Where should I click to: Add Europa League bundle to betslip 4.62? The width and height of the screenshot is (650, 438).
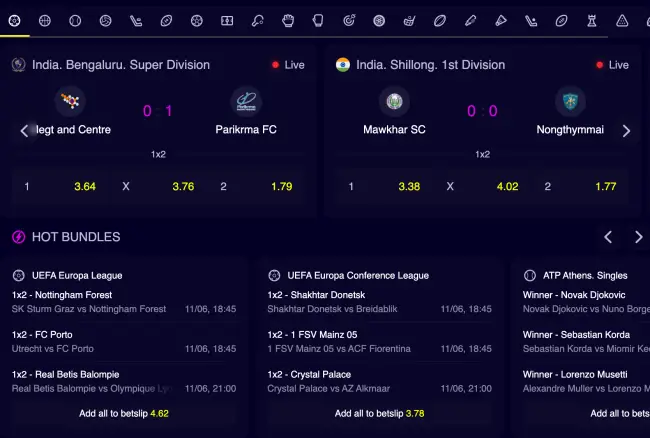point(124,412)
